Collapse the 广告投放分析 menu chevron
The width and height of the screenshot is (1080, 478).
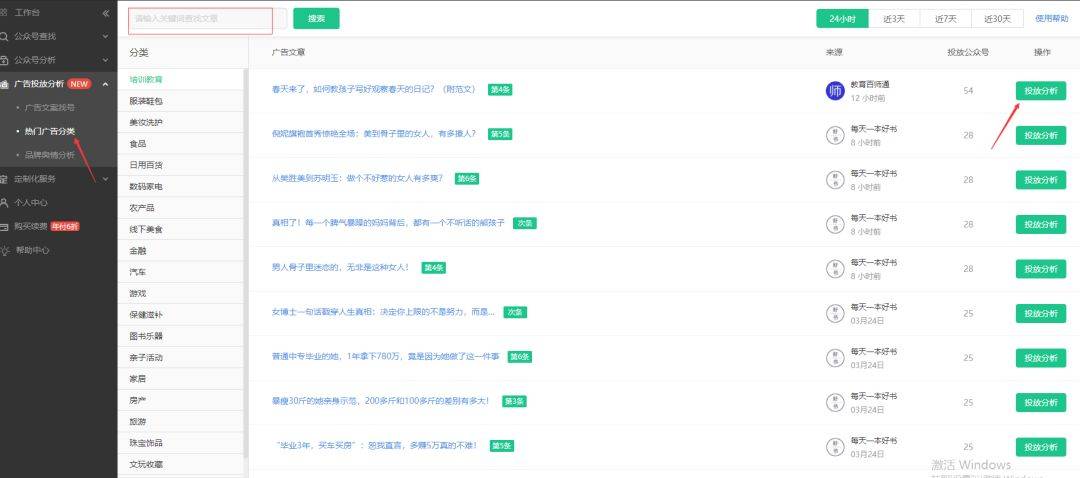click(x=105, y=84)
